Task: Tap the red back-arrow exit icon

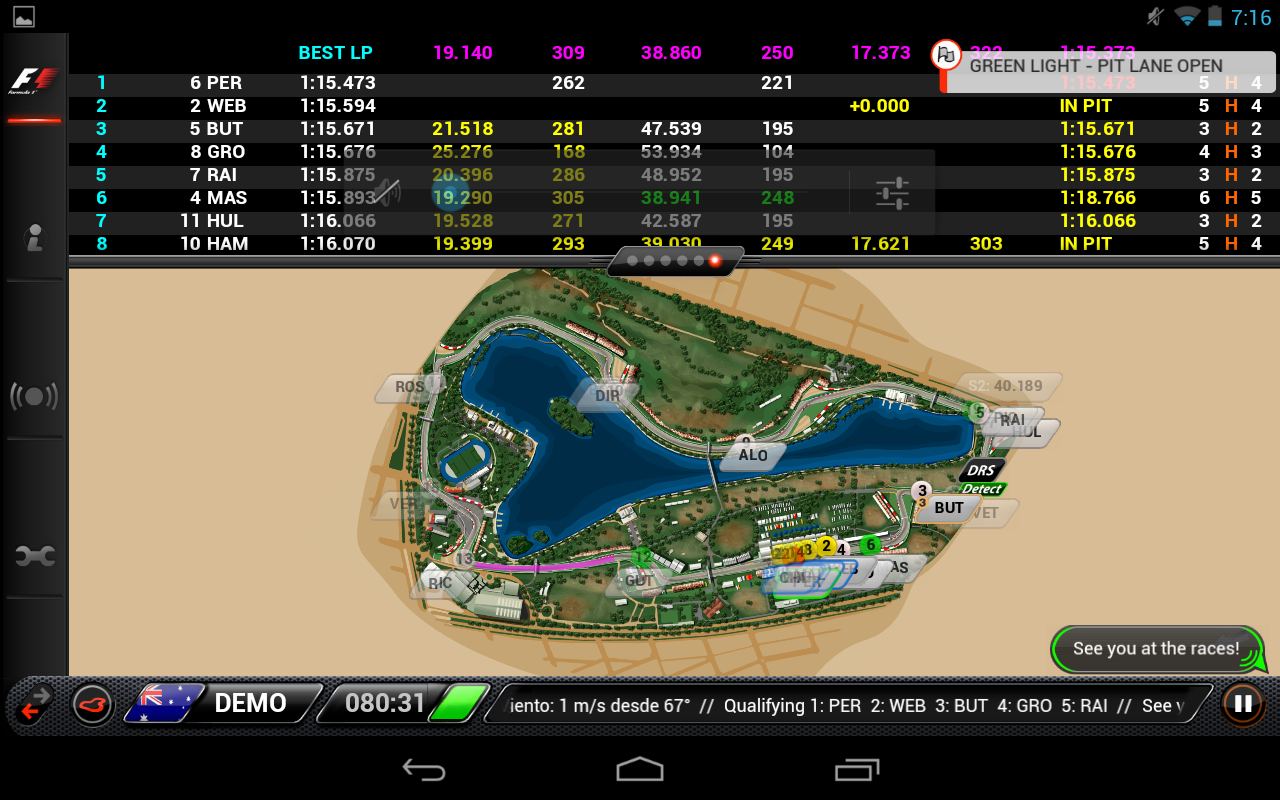Action: coord(34,703)
